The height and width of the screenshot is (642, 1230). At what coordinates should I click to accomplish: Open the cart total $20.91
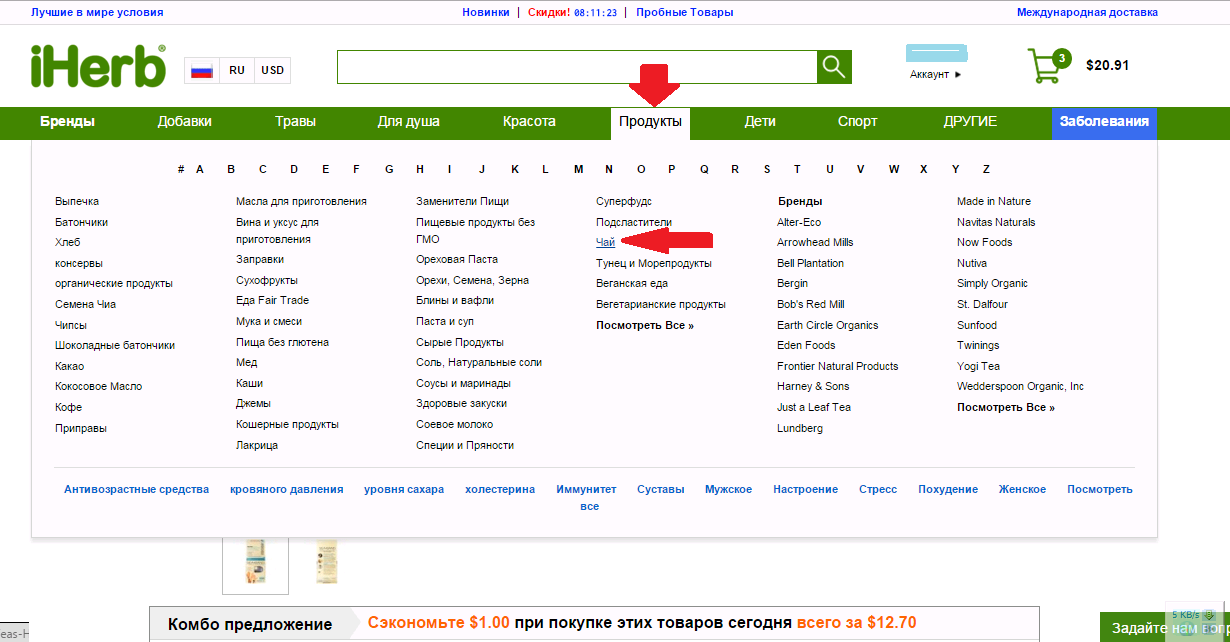click(x=1107, y=65)
